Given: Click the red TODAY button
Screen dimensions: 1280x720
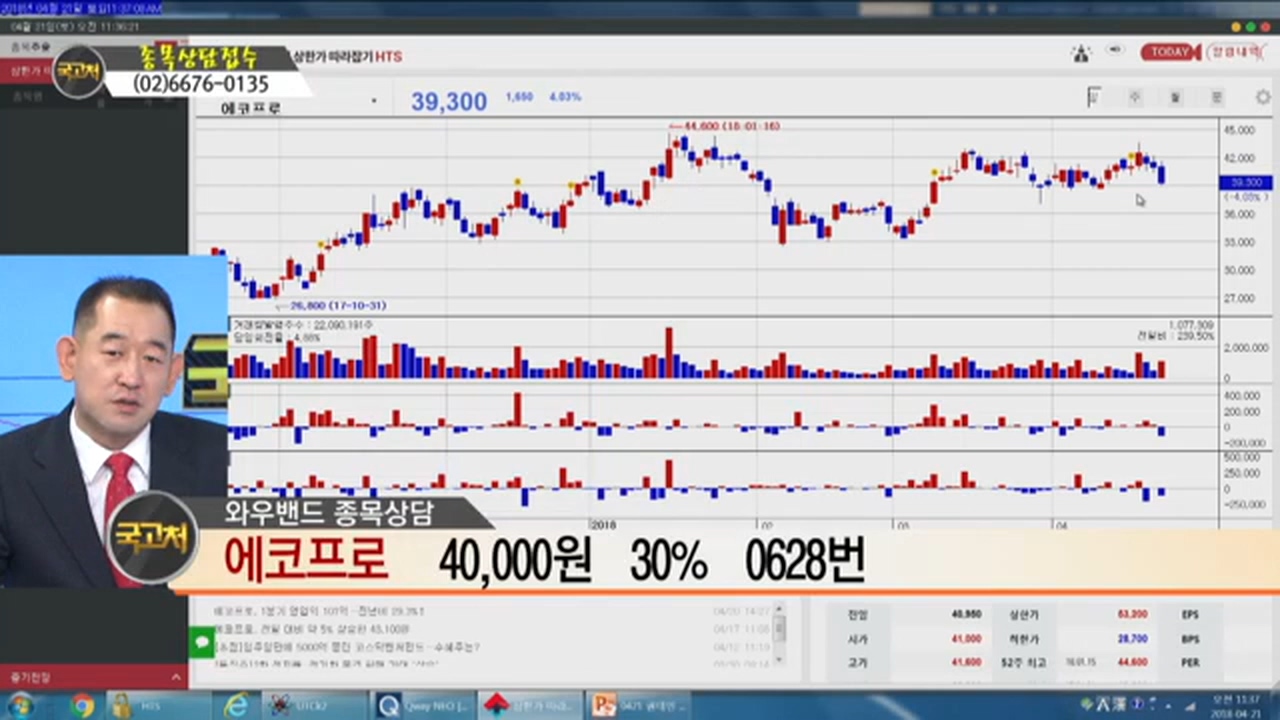Looking at the screenshot, I should tap(1168, 52).
